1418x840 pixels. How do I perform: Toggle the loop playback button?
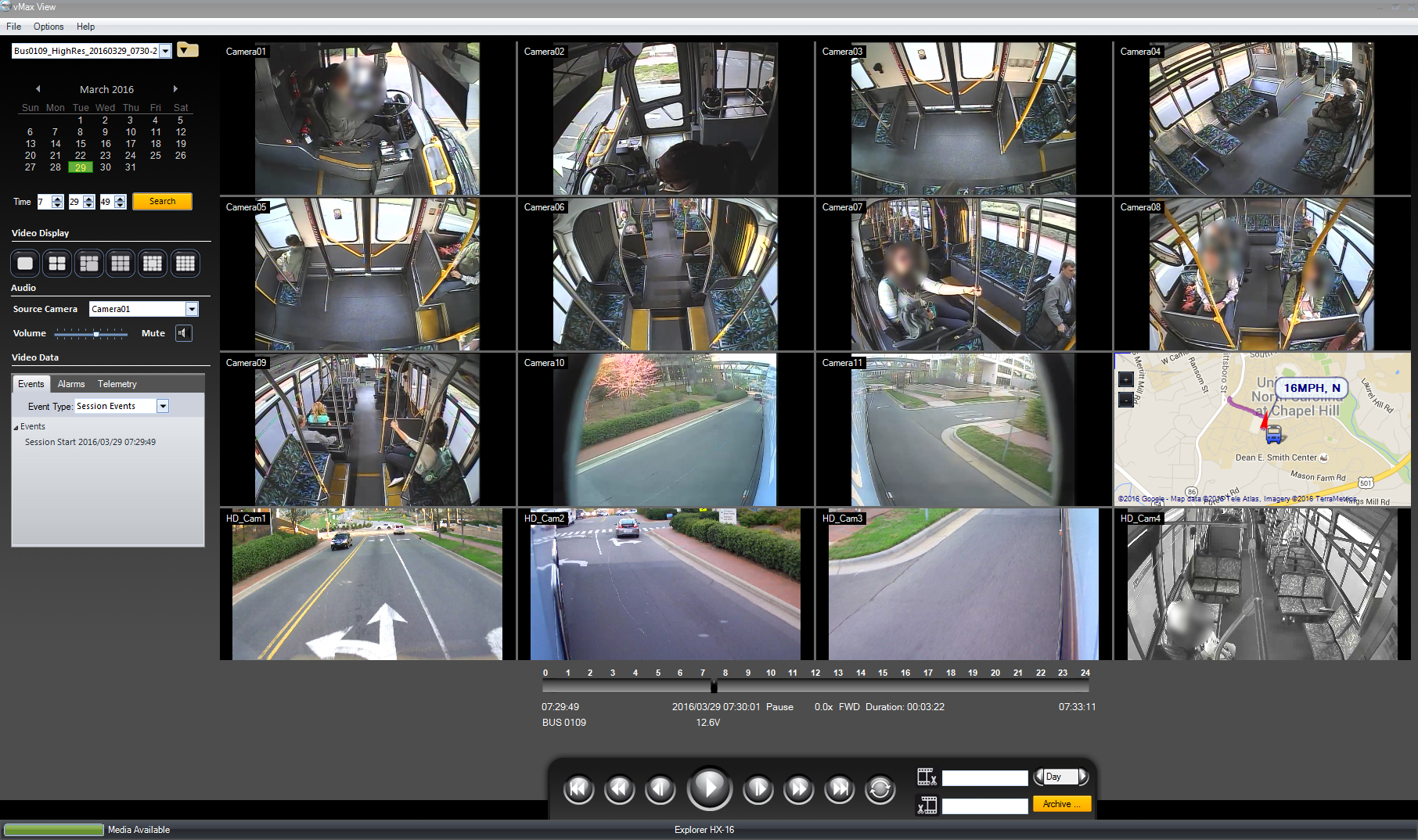[x=880, y=790]
